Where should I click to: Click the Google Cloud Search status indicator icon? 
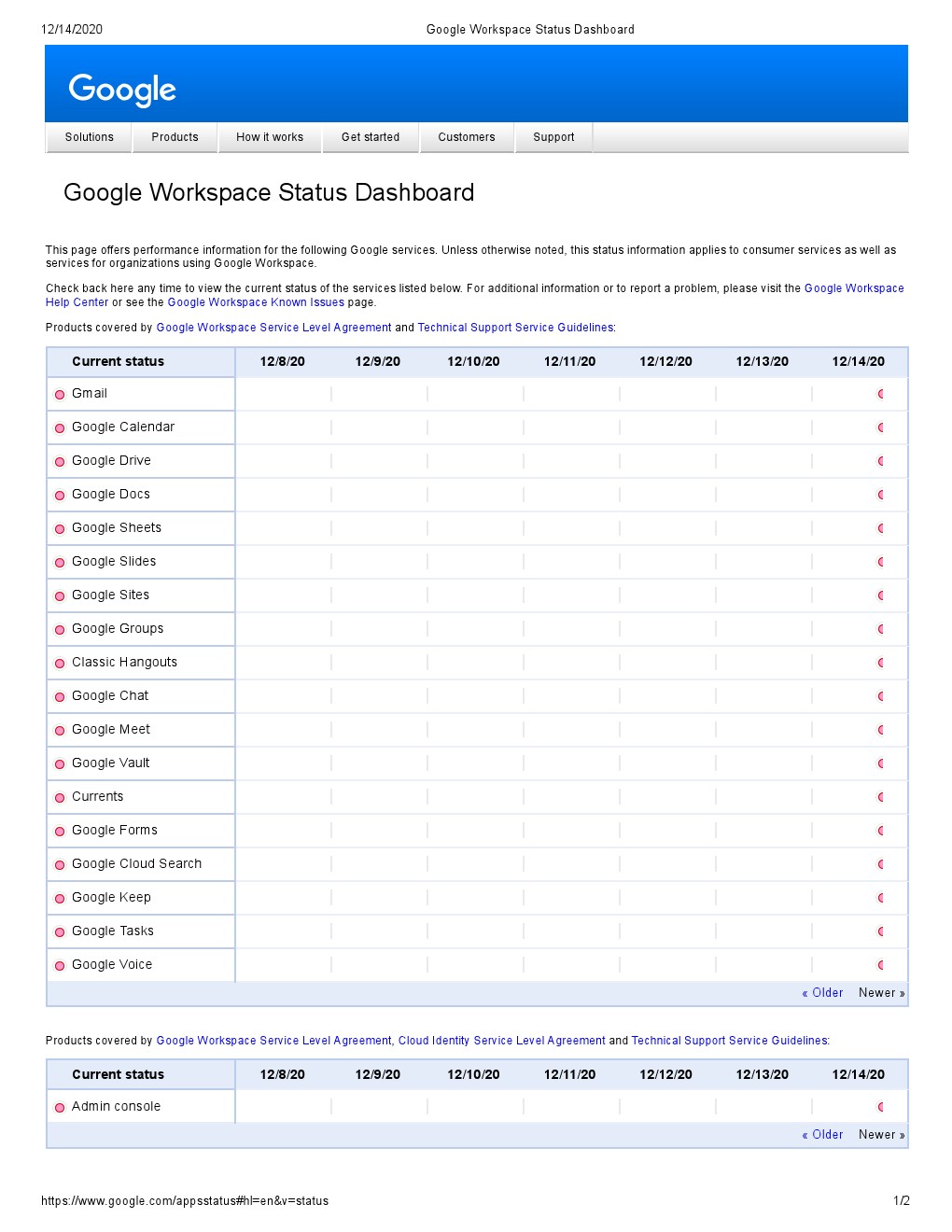[60, 865]
